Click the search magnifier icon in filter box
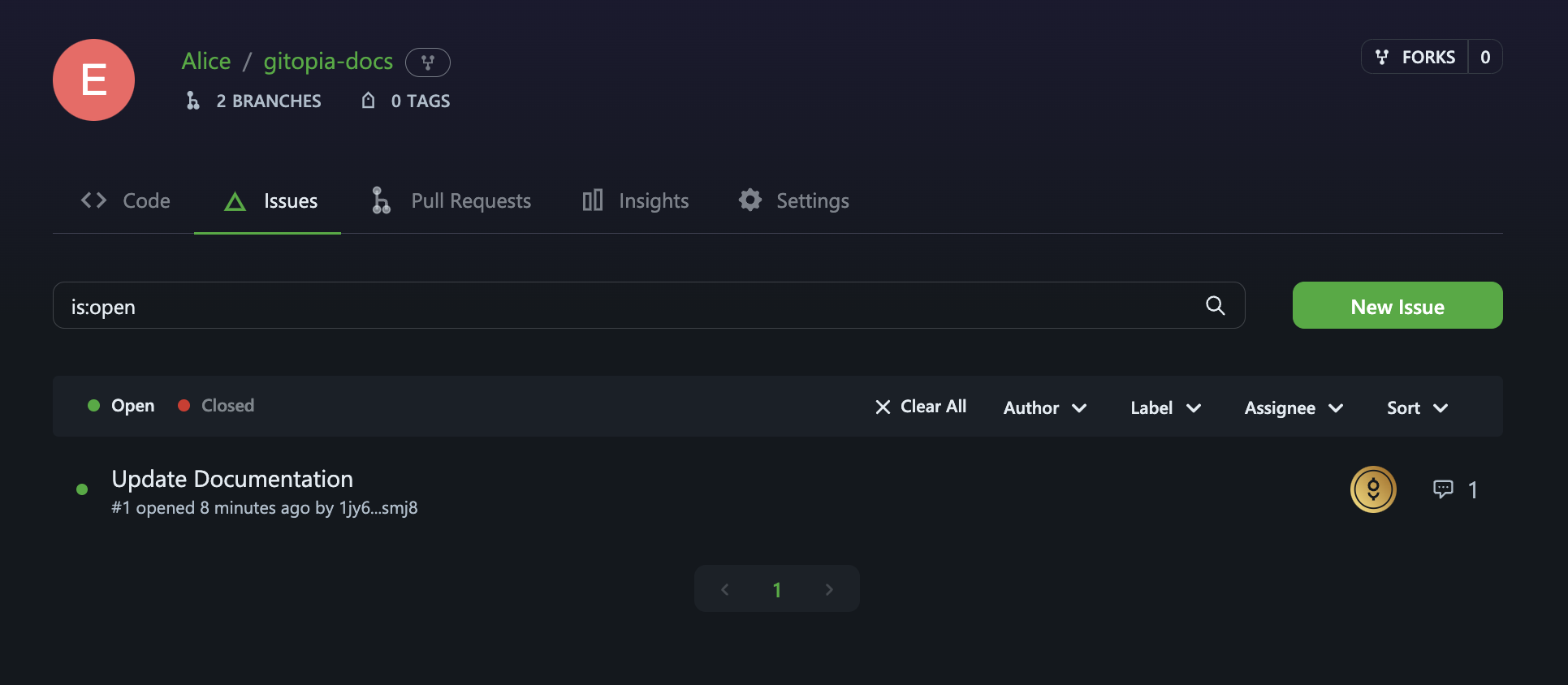This screenshot has width=1568, height=685. tap(1215, 305)
